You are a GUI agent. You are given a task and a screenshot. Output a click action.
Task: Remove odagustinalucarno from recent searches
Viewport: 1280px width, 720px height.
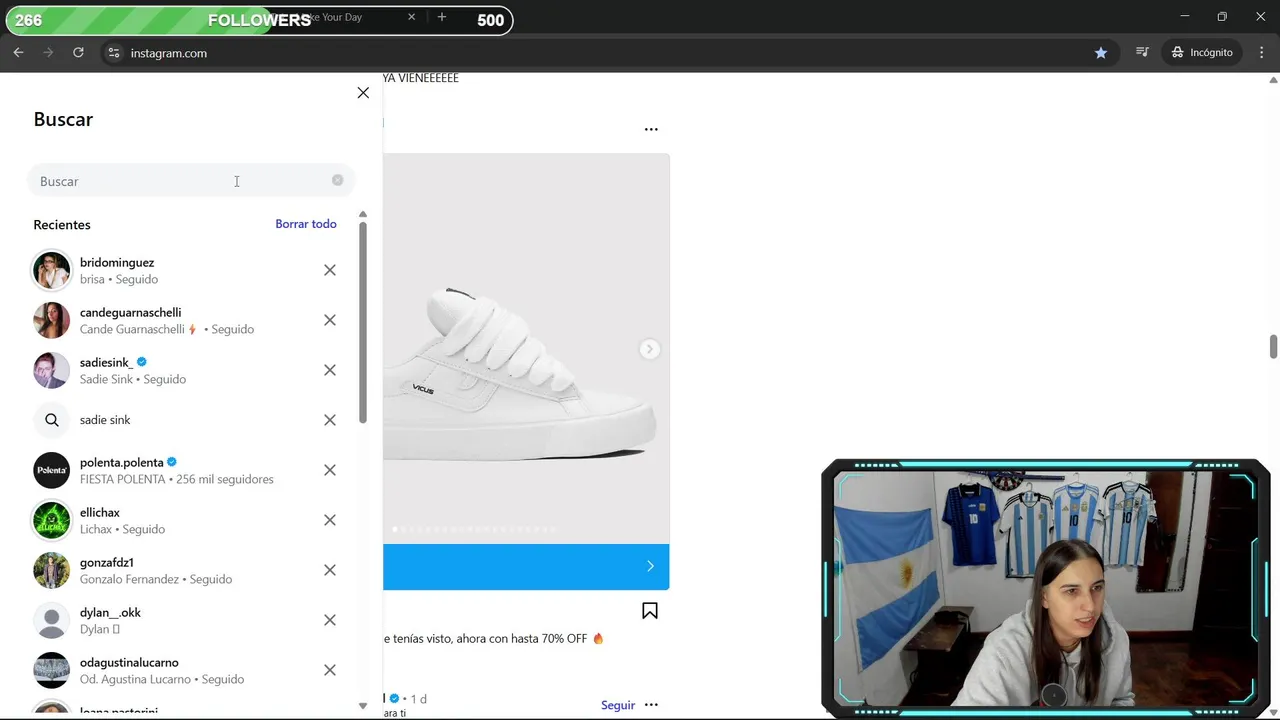pyautogui.click(x=330, y=670)
